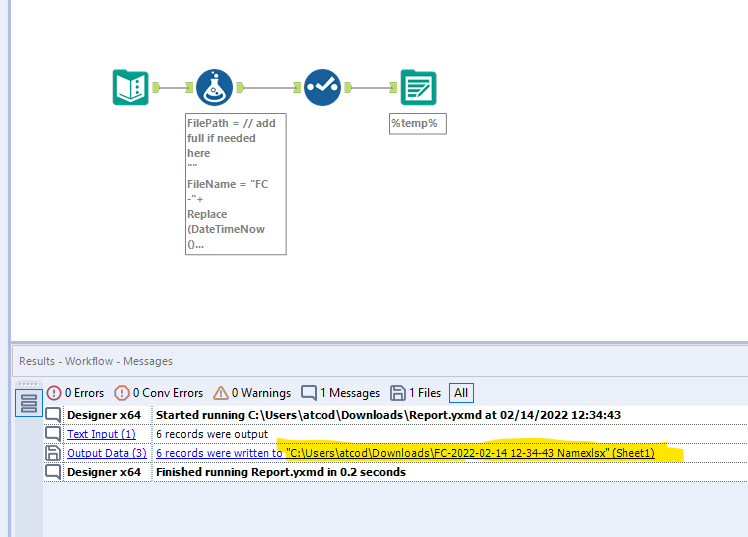This screenshot has width=748, height=537.
Task: Select the Started running Report.yxmd message
Action: click(388, 415)
